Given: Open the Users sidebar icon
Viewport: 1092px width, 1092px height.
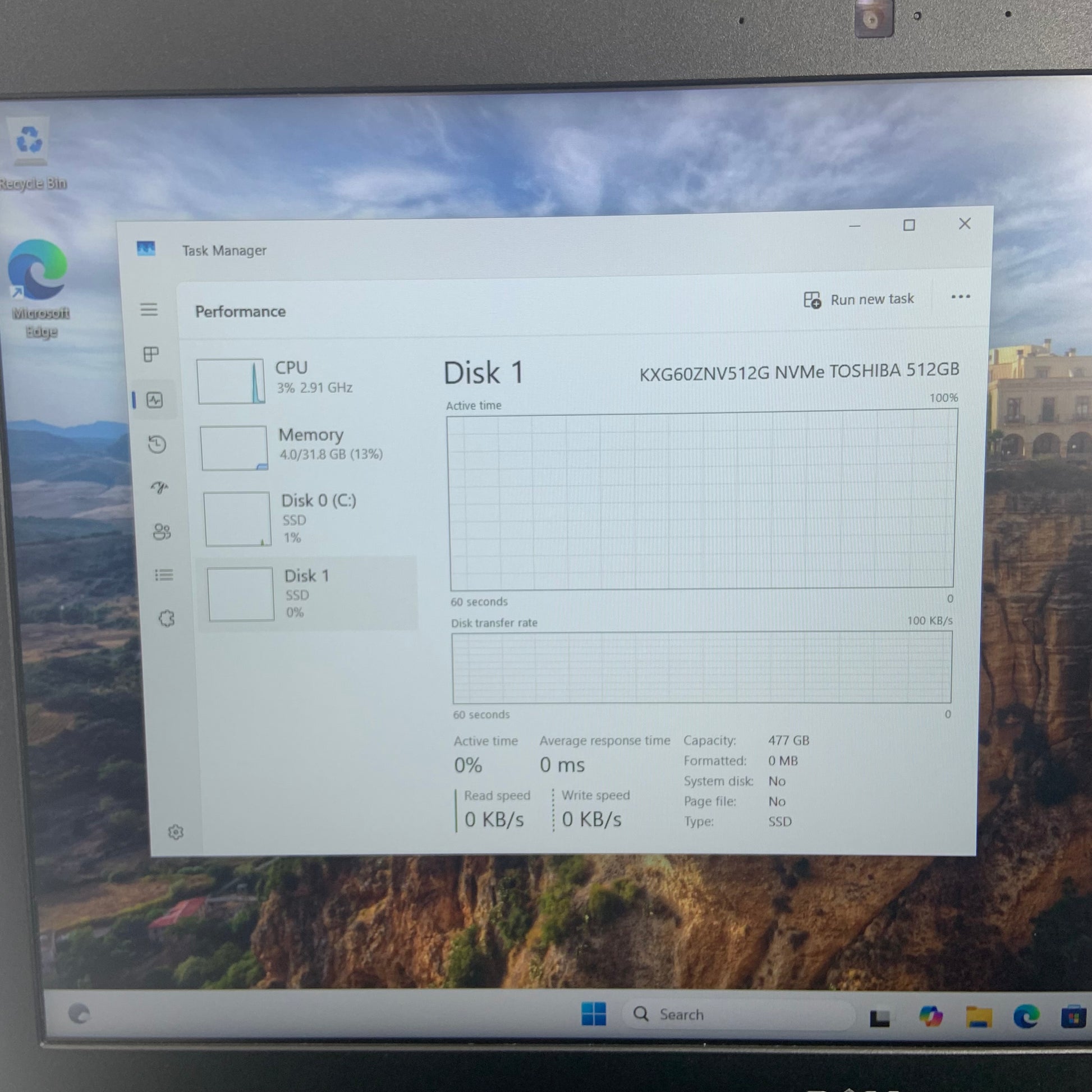Looking at the screenshot, I should coord(162,531).
